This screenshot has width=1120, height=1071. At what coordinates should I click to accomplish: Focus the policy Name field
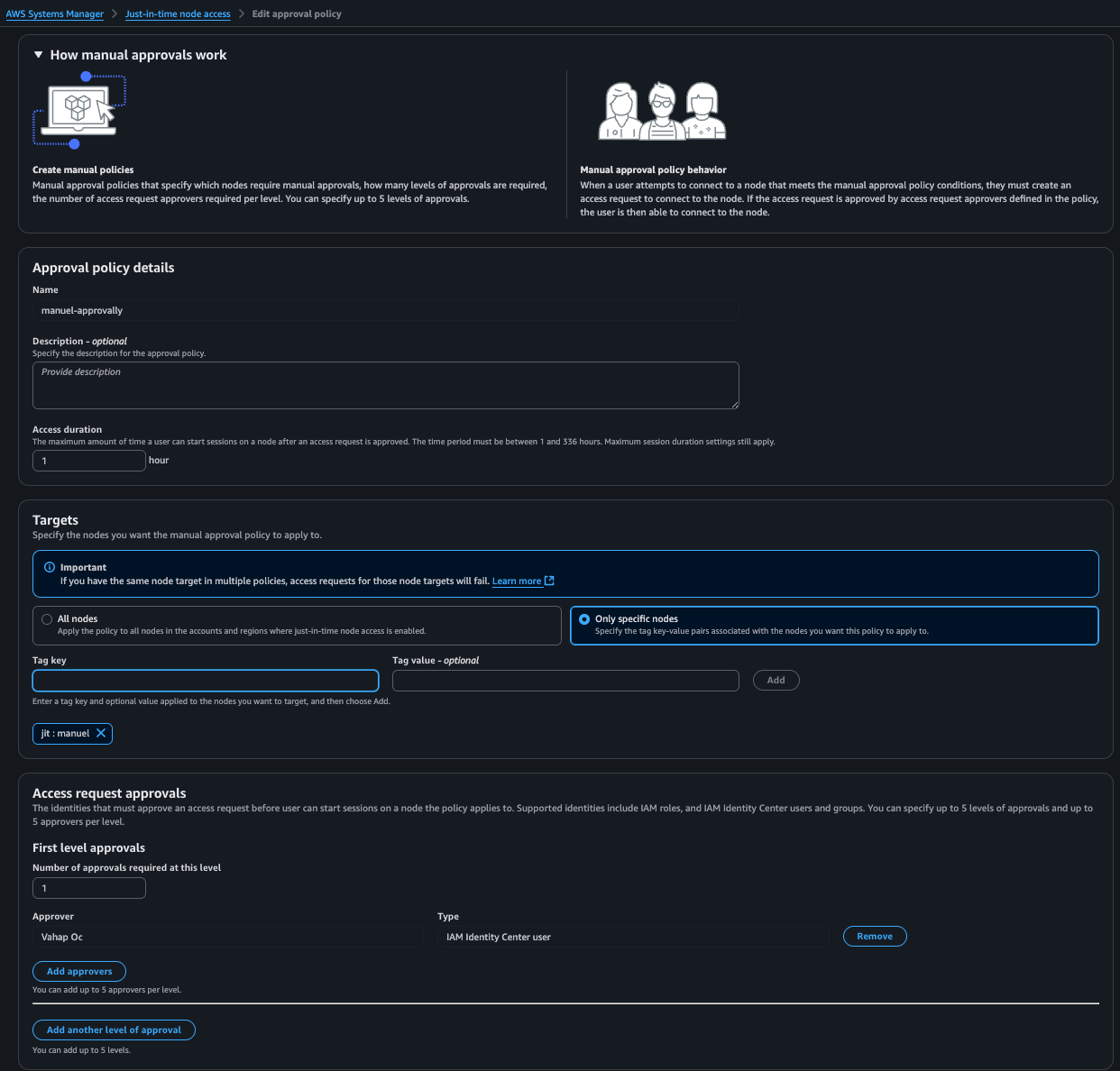(385, 310)
